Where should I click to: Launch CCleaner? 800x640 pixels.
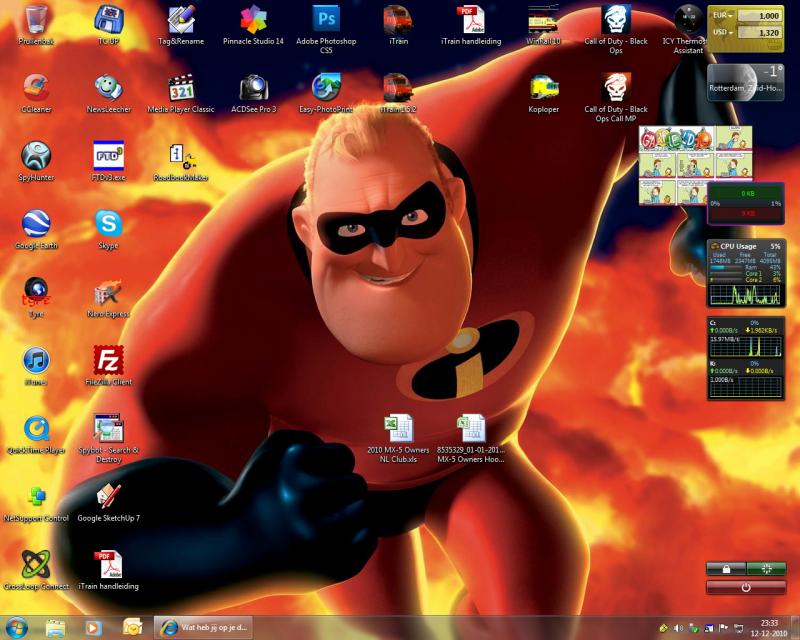[36, 92]
